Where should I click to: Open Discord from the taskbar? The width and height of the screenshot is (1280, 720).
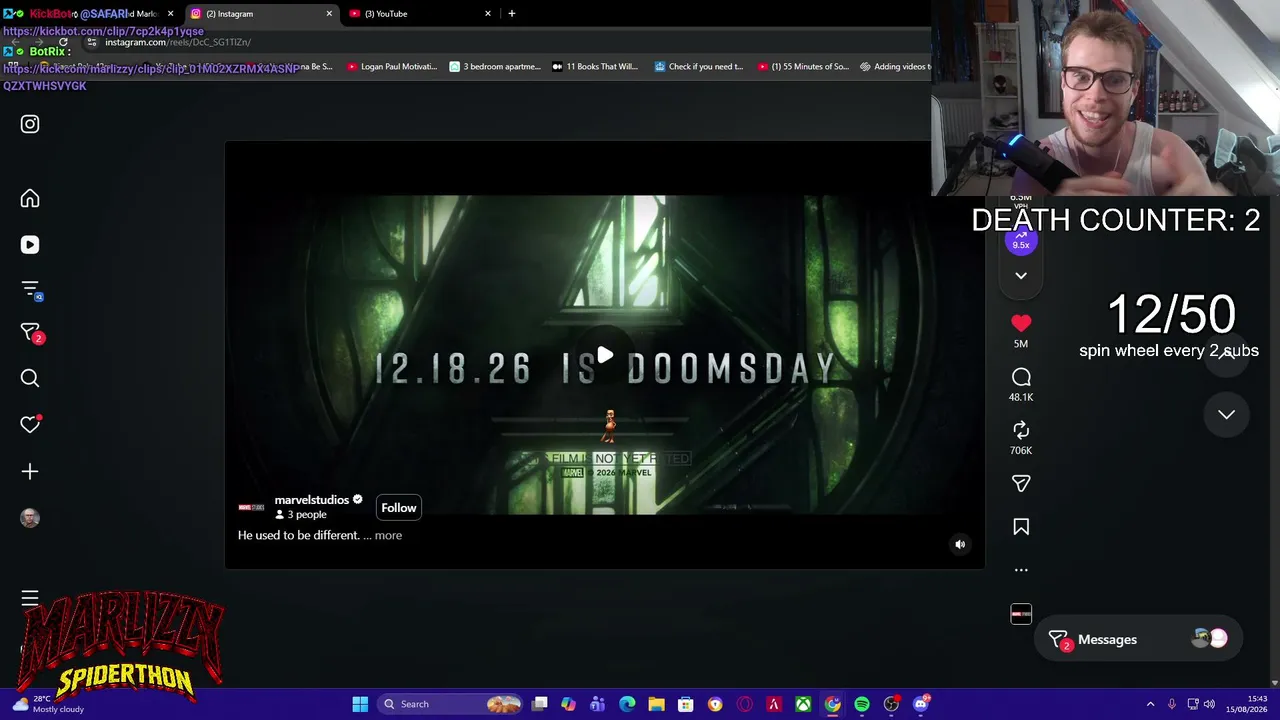(921, 704)
